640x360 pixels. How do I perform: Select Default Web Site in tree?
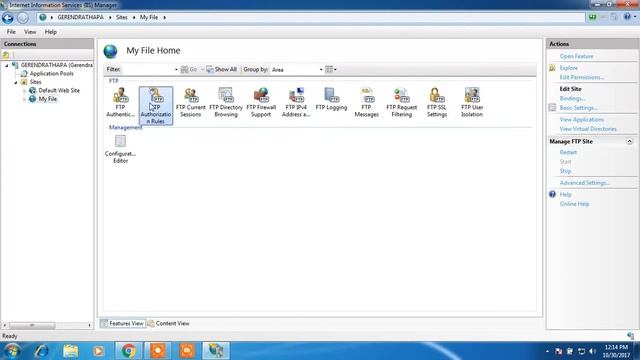tap(59, 91)
